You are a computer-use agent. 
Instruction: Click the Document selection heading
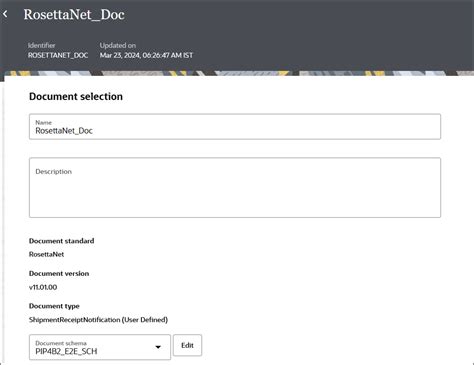(76, 96)
